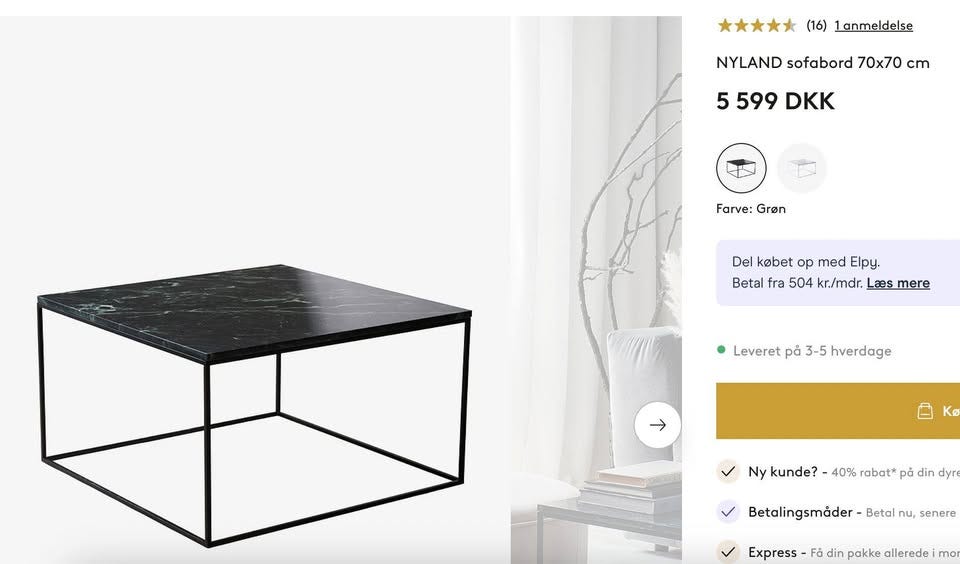Click the checkmark icon beside Express
960x564 pixels.
point(728,552)
